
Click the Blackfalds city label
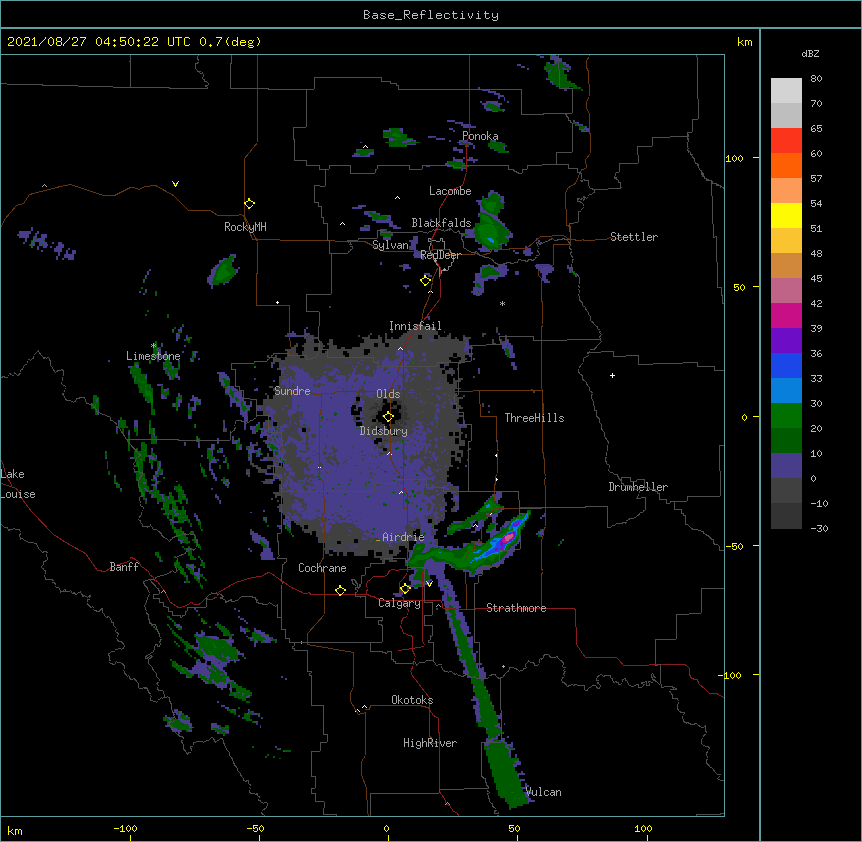click(x=441, y=223)
